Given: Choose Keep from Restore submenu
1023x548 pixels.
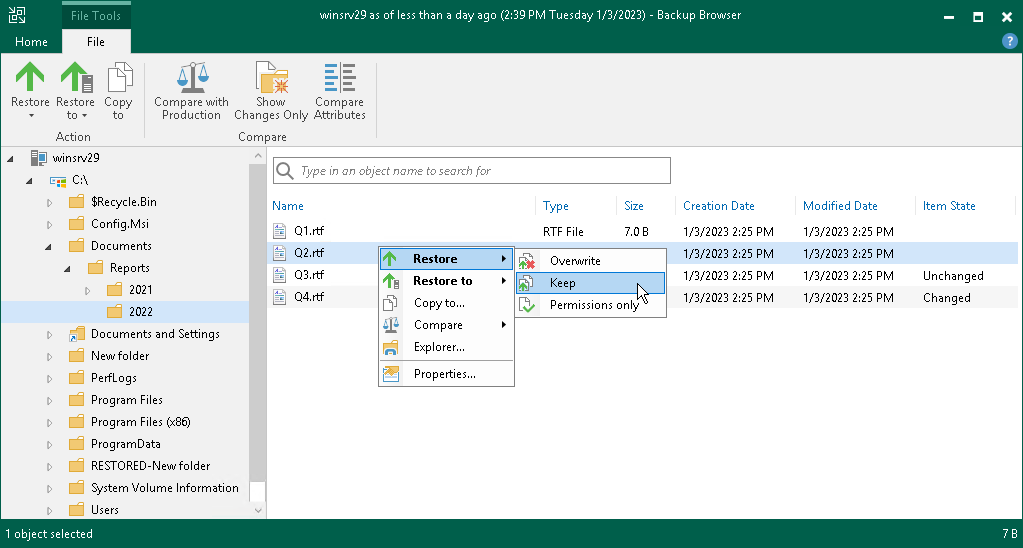Looking at the screenshot, I should [590, 282].
